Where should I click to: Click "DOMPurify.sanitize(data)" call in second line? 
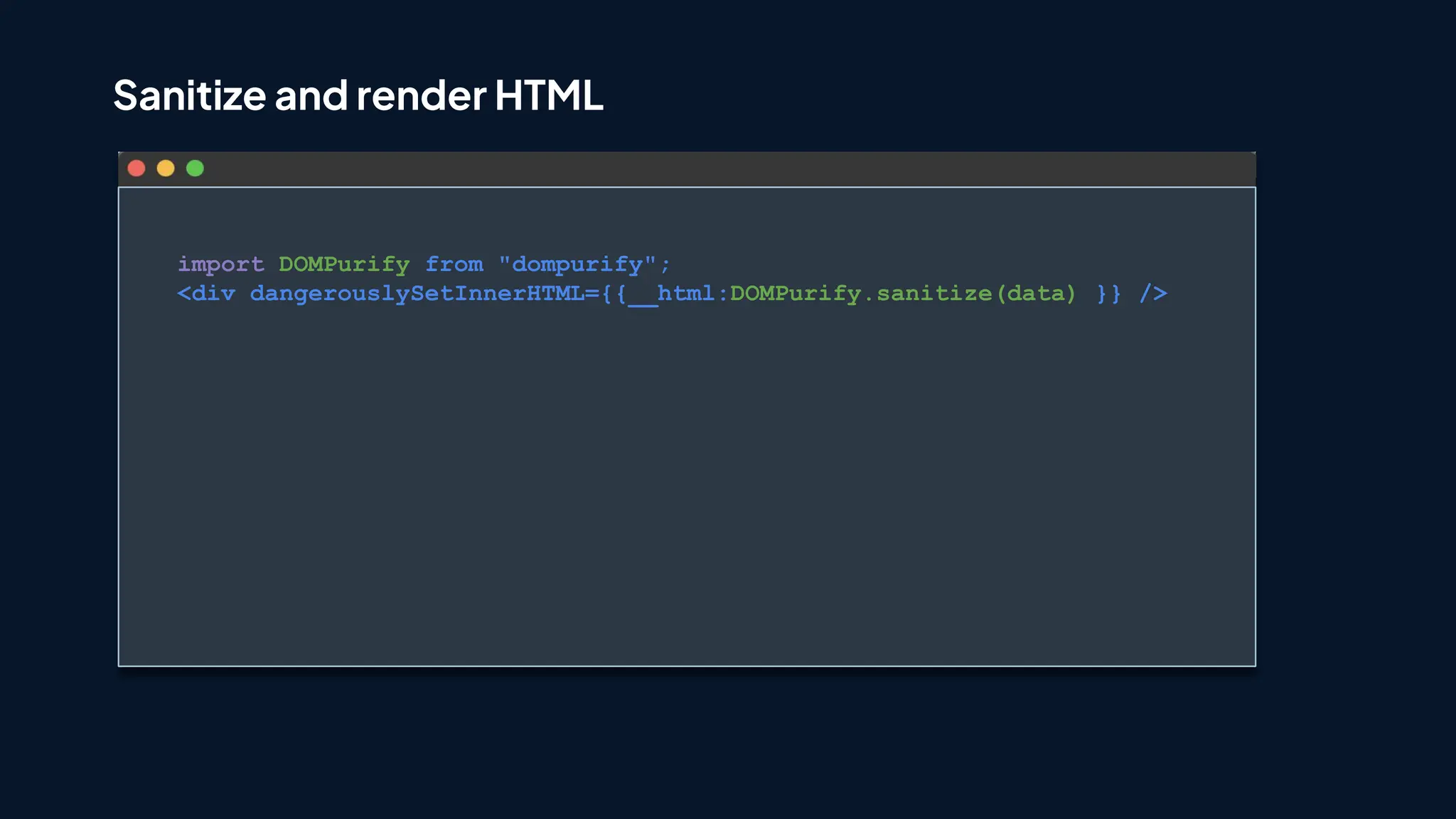pyautogui.click(x=903, y=294)
